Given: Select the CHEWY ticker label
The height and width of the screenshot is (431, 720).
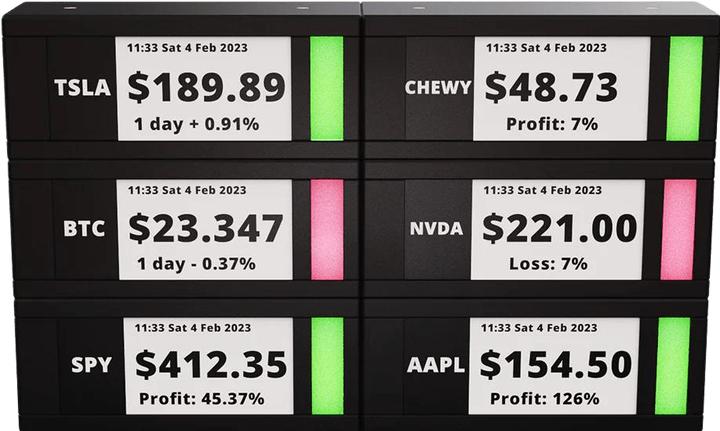Looking at the screenshot, I should 438,87.
